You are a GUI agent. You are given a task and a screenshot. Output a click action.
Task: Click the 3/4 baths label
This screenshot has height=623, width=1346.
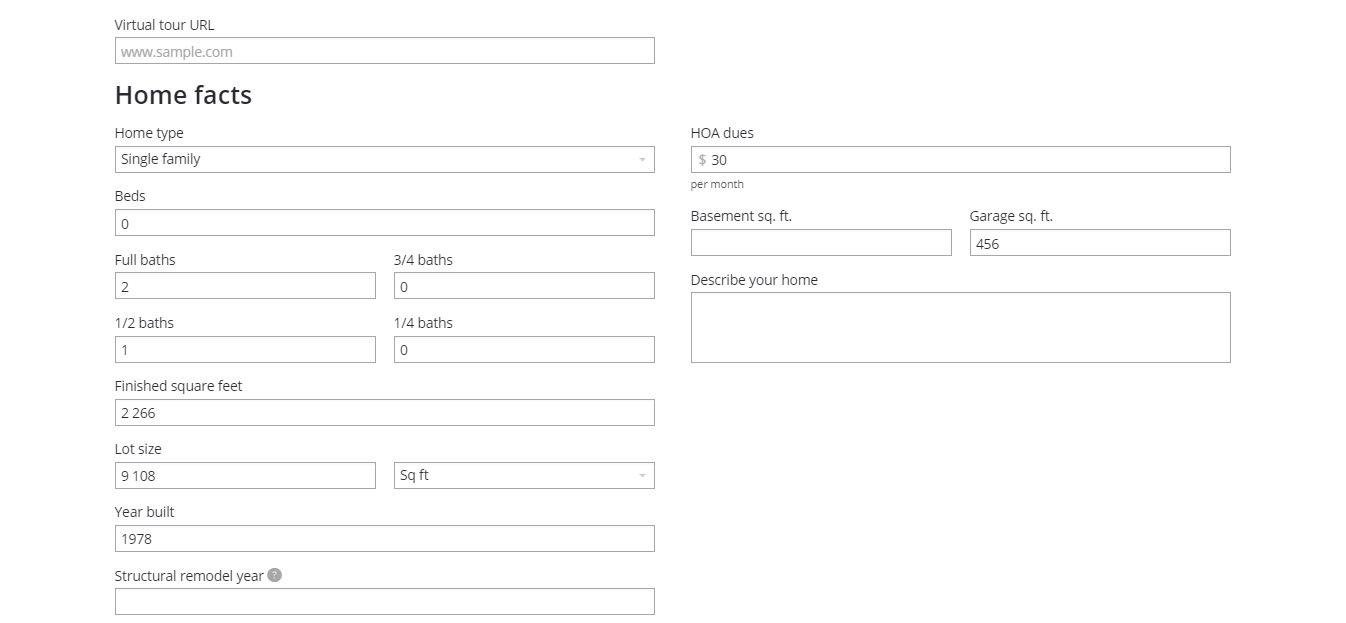pos(423,260)
